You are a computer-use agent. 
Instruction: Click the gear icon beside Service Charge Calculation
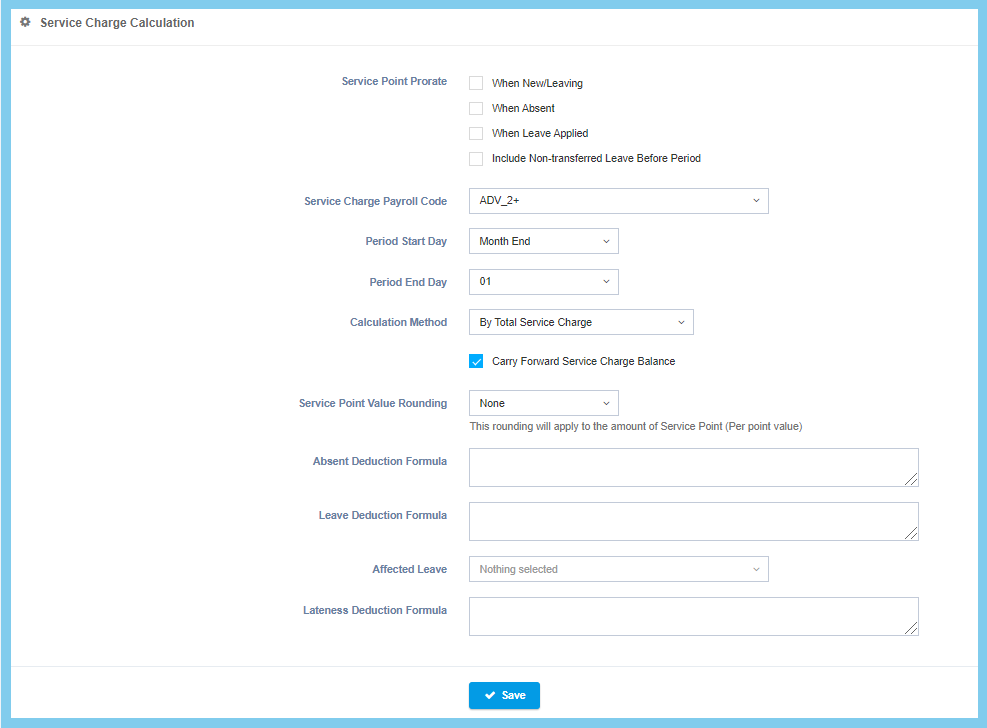(x=26, y=22)
